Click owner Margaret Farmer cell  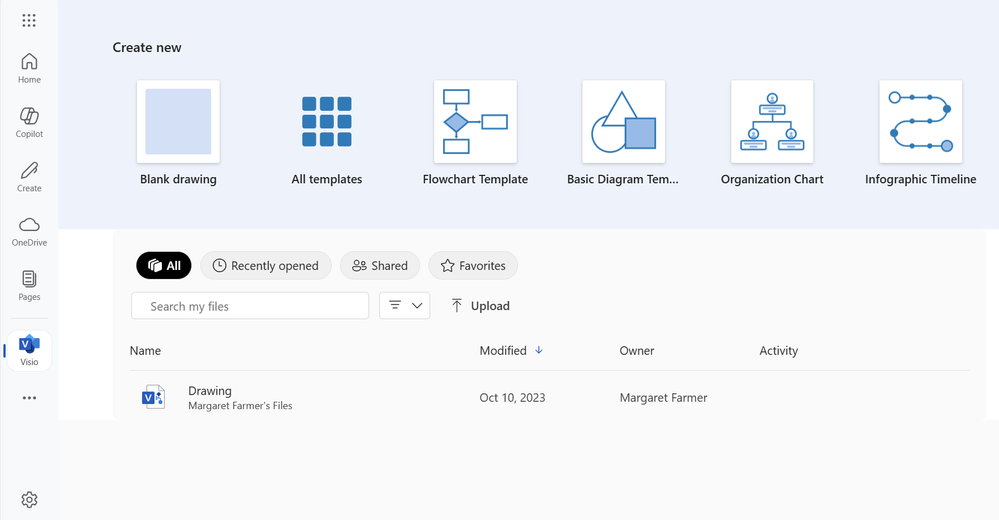[663, 398]
